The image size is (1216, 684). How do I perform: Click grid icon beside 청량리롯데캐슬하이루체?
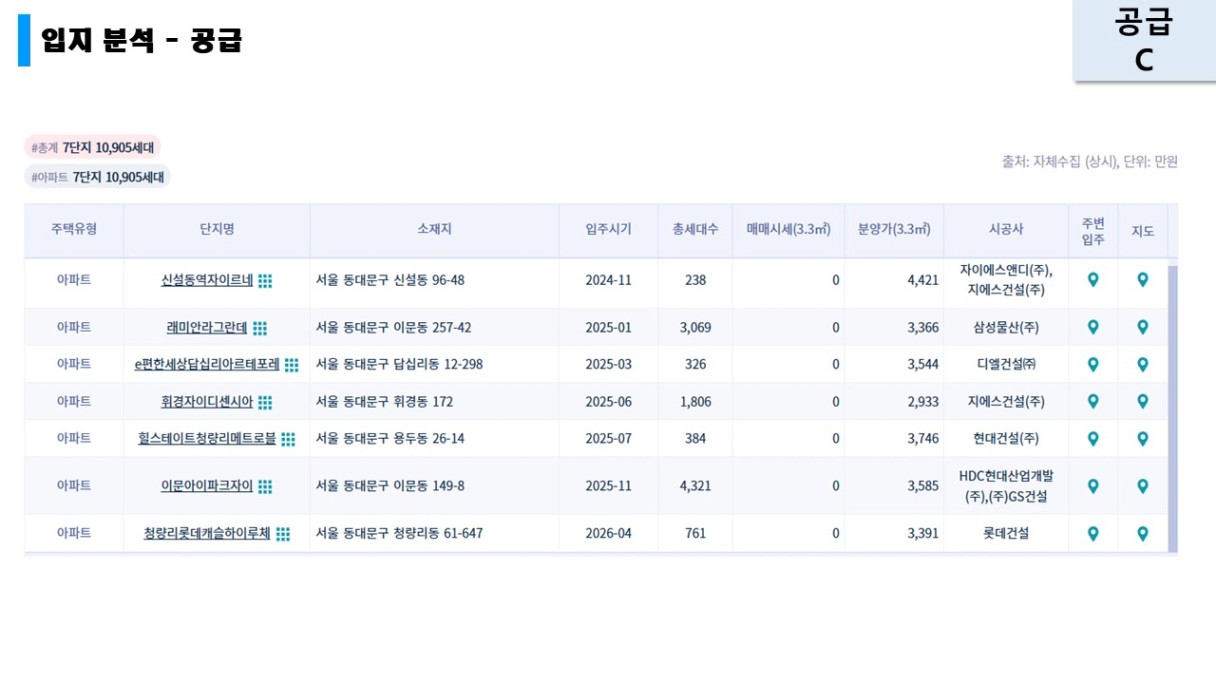pyautogui.click(x=283, y=534)
